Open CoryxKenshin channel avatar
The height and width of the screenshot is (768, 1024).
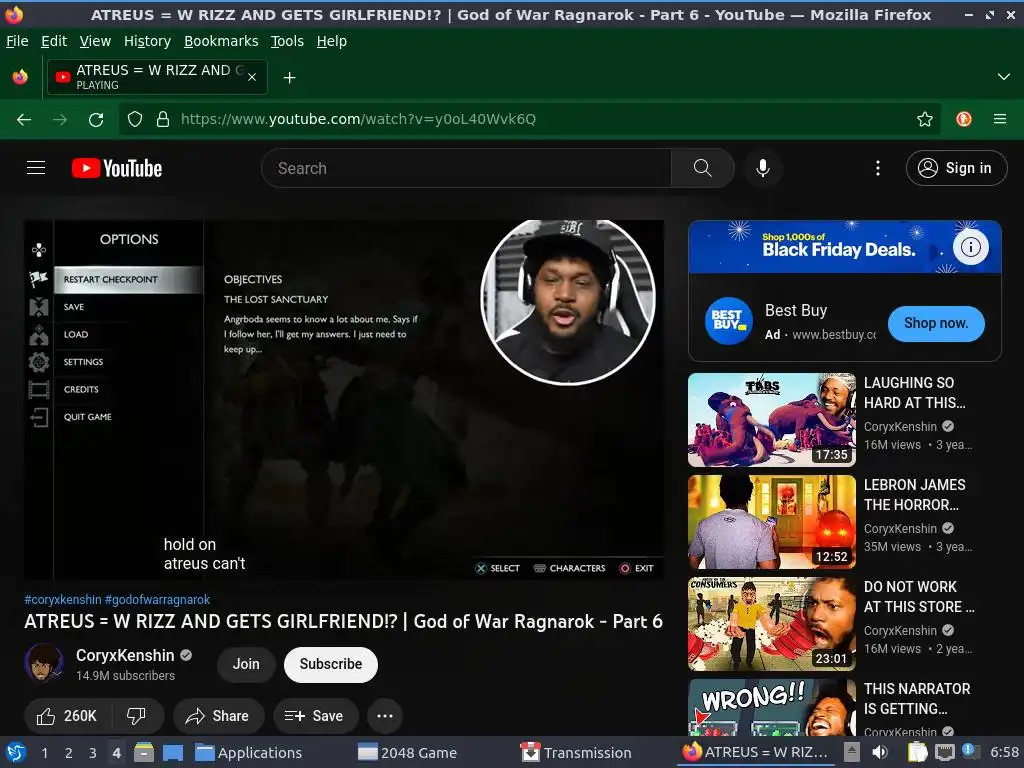pos(44,663)
